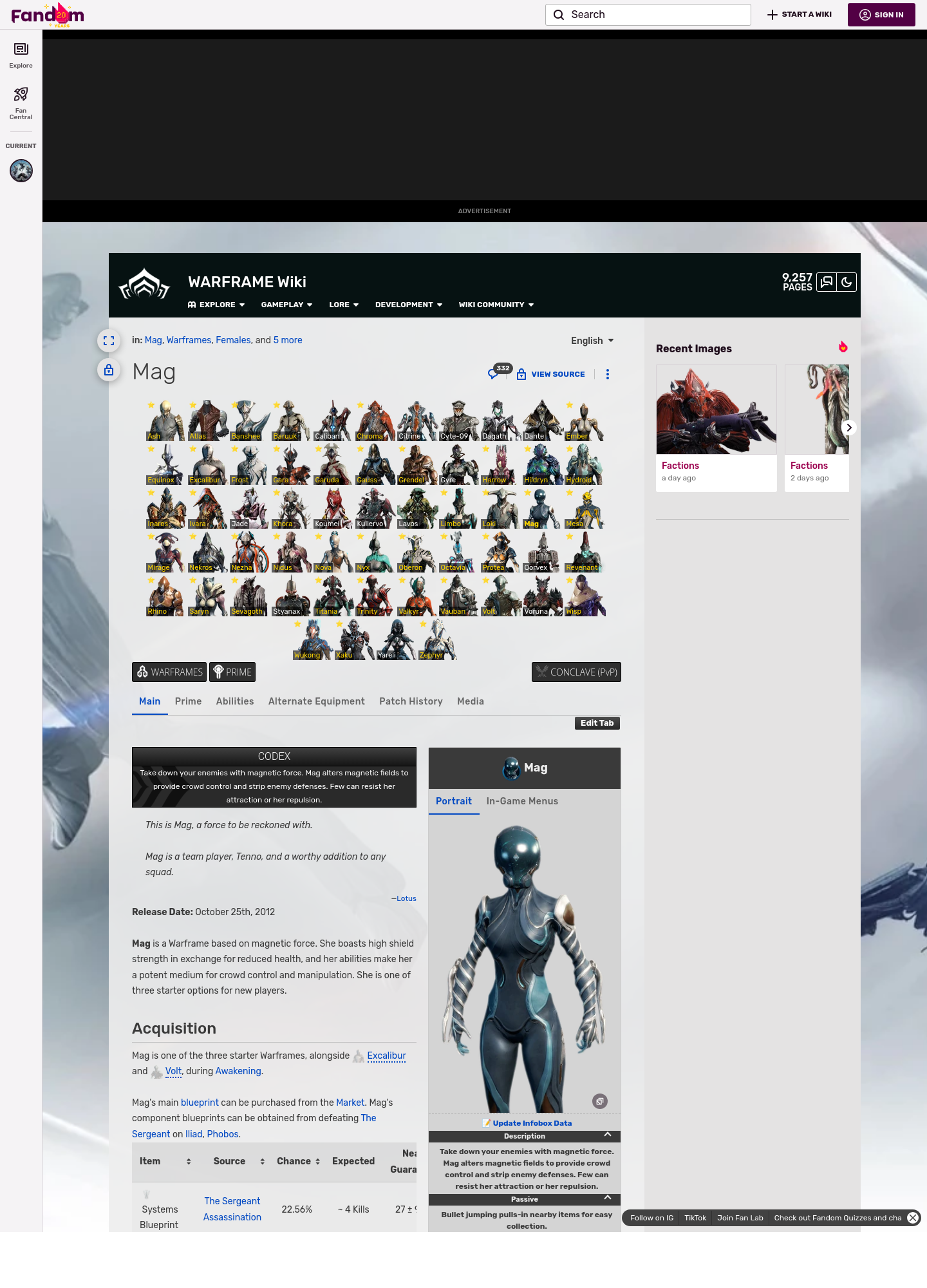Open the three-dot more actions menu
This screenshot has width=927, height=1288.
click(607, 374)
